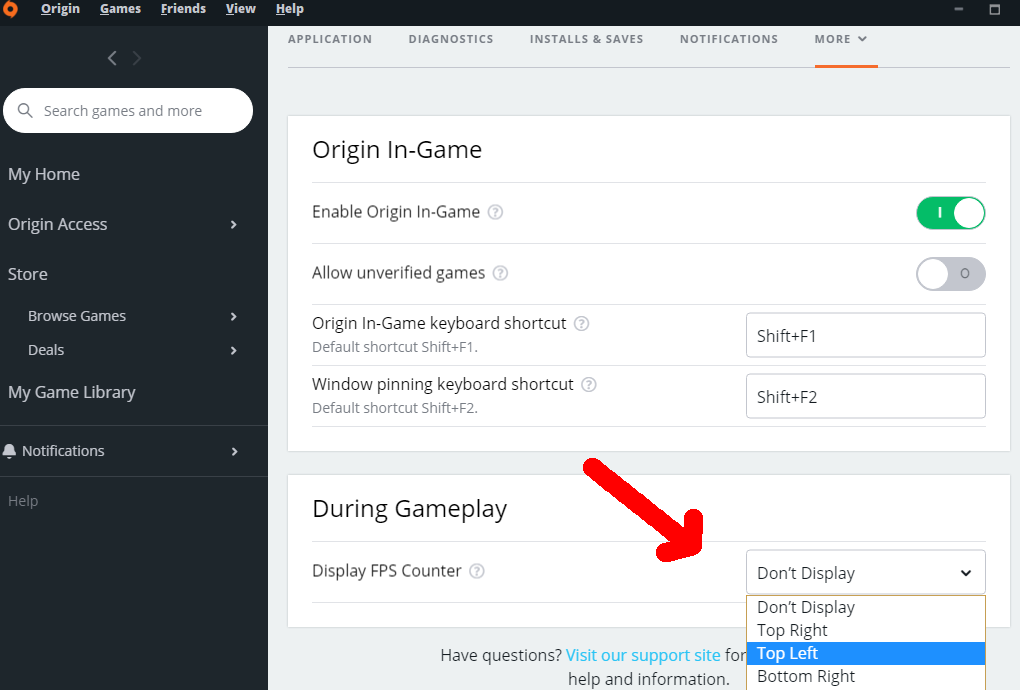Visit our support site link
This screenshot has width=1020, height=690.
(x=643, y=655)
